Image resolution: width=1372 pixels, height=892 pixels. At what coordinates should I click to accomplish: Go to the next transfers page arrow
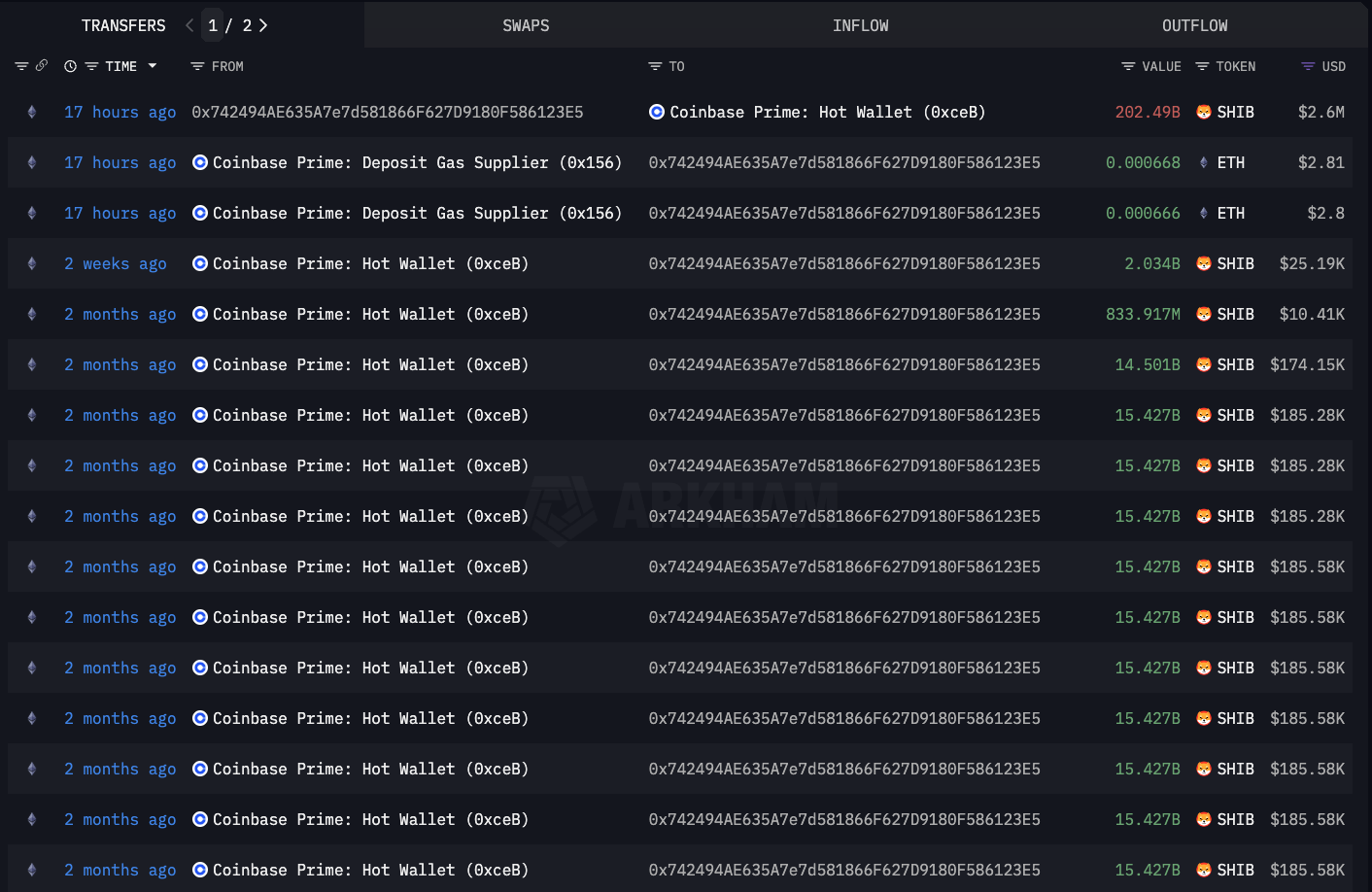pos(263,25)
